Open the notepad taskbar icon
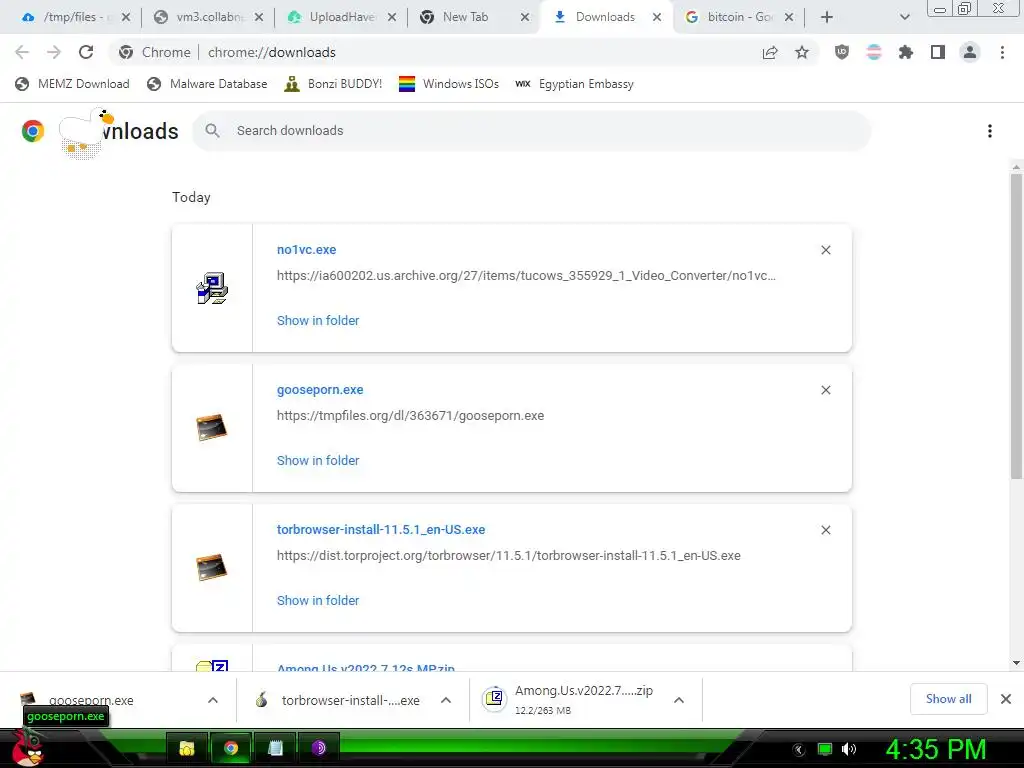Viewport: 1024px width, 768px height. pyautogui.click(x=275, y=748)
